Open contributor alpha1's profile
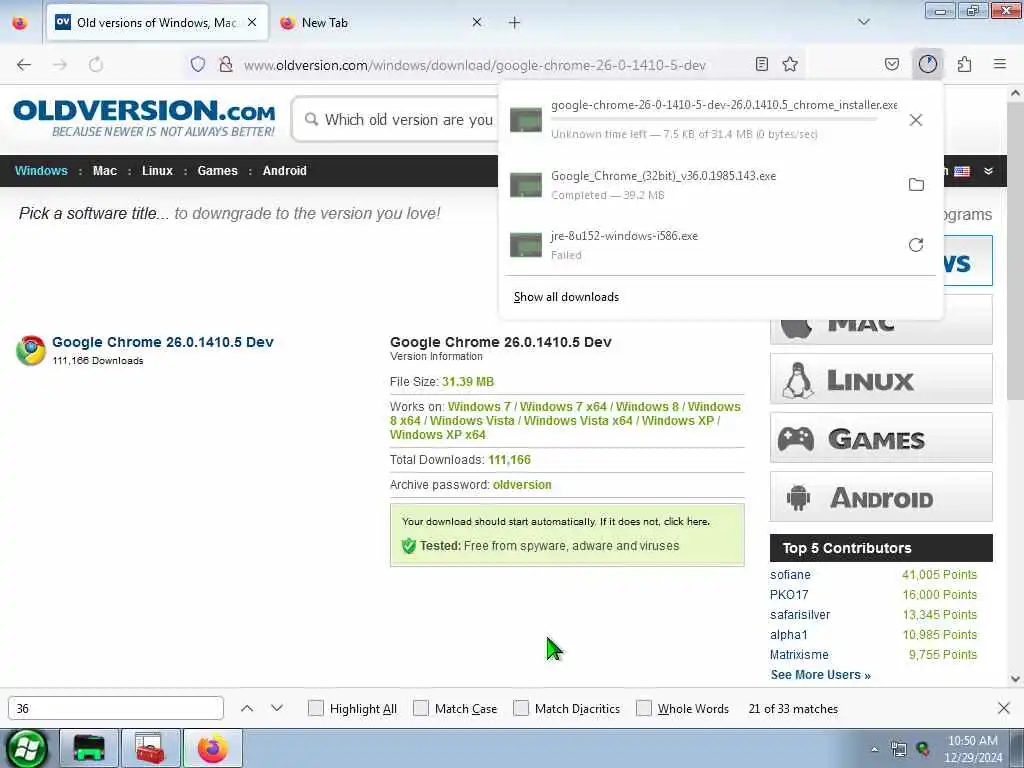Viewport: 1024px width, 768px height. (789, 635)
